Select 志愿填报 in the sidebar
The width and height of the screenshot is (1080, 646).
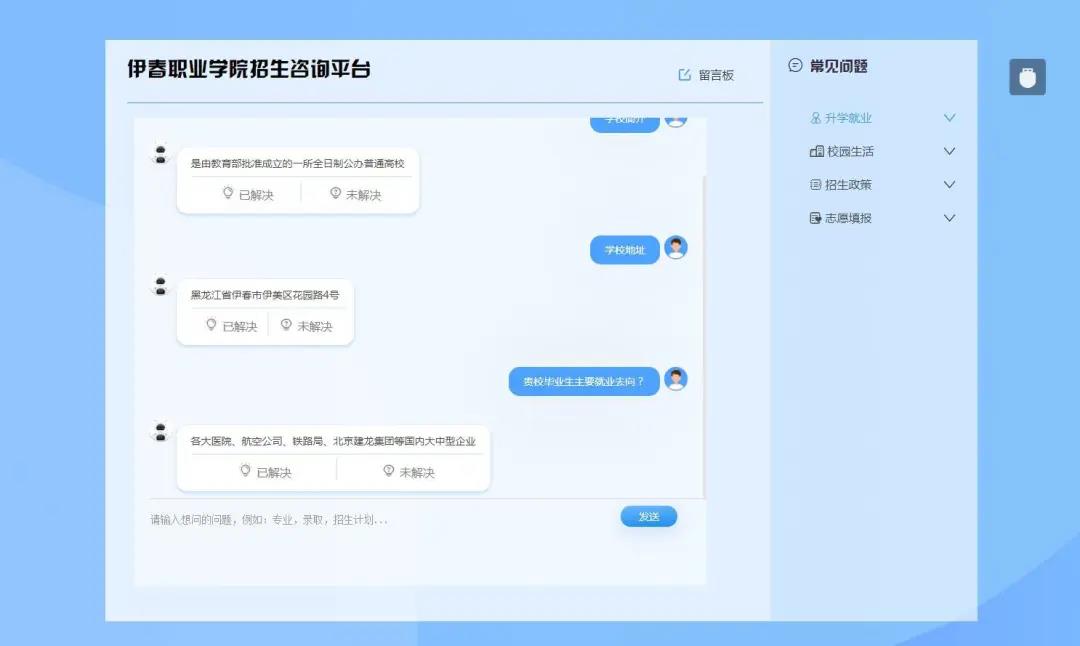848,217
